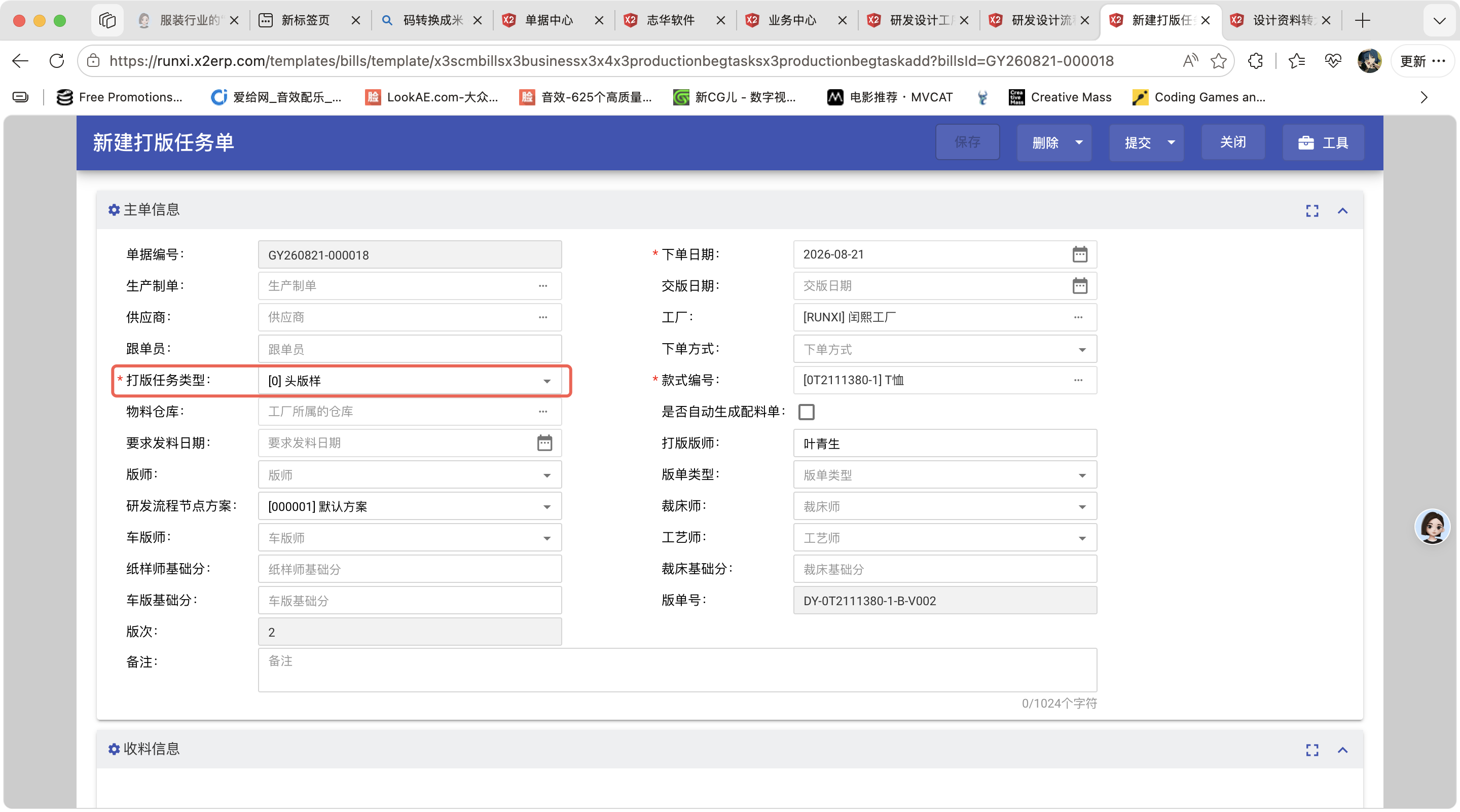Open user profile avatar in toolbar
1460x812 pixels.
(1369, 61)
